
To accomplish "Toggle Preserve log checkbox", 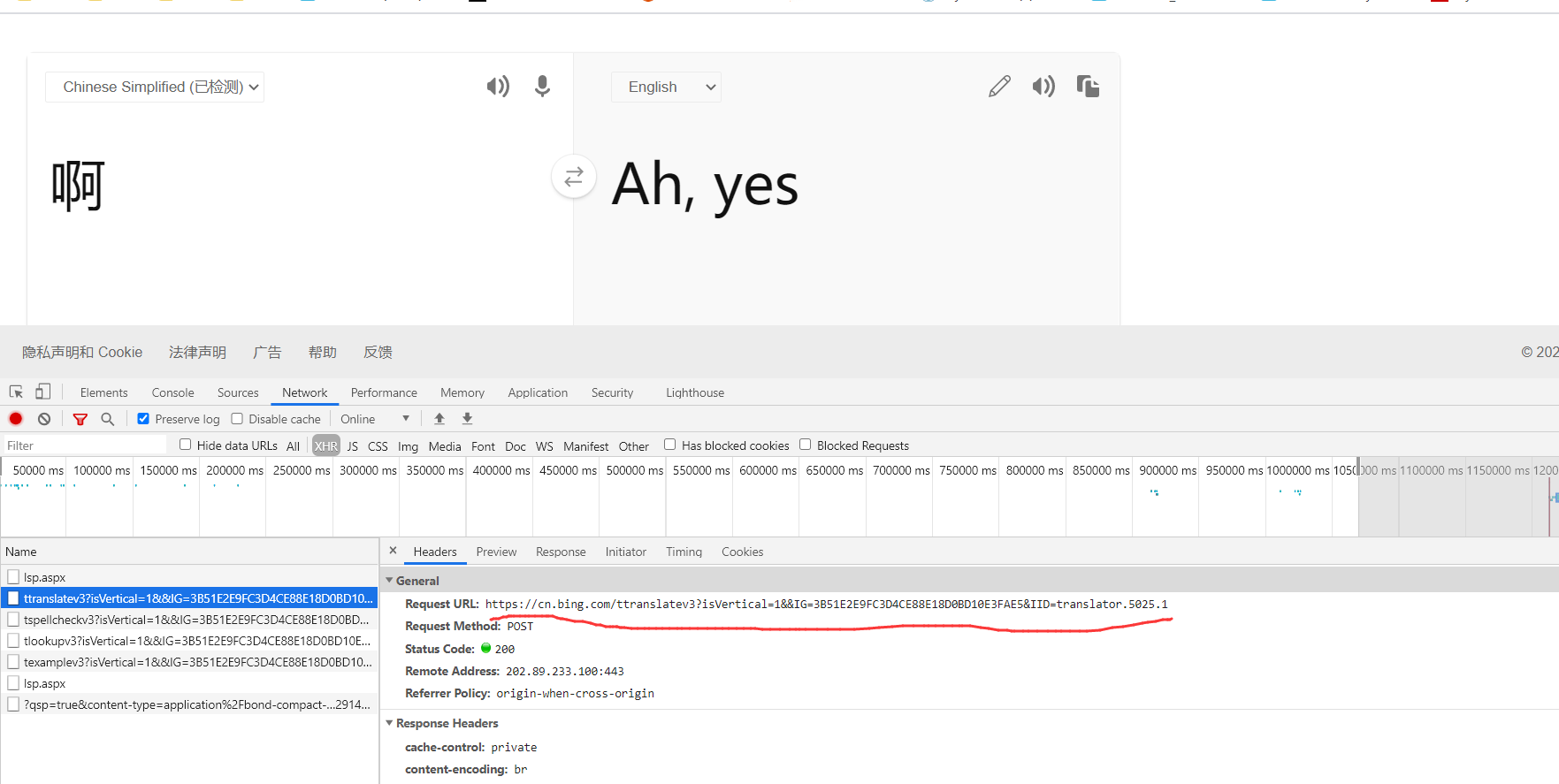I will (143, 419).
